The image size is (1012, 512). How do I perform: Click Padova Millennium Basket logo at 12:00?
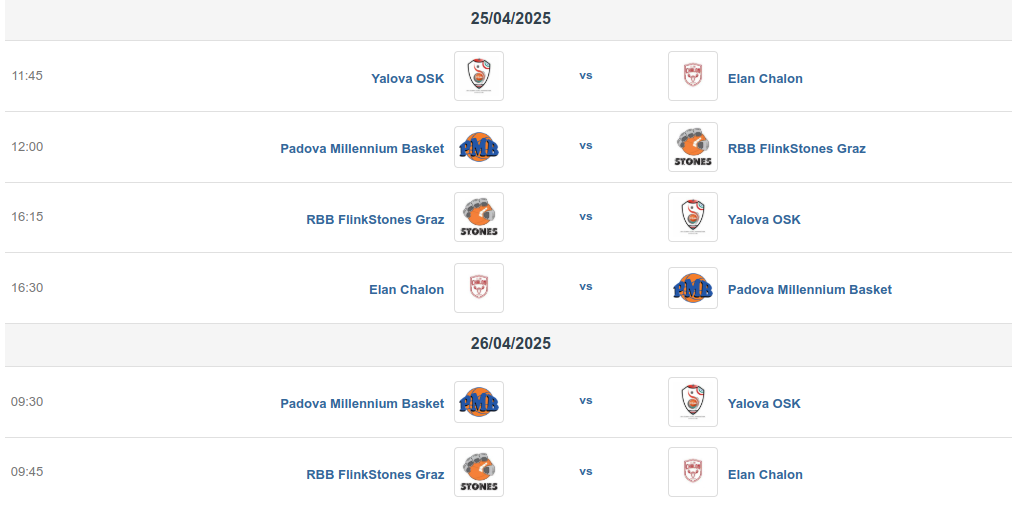click(x=479, y=147)
